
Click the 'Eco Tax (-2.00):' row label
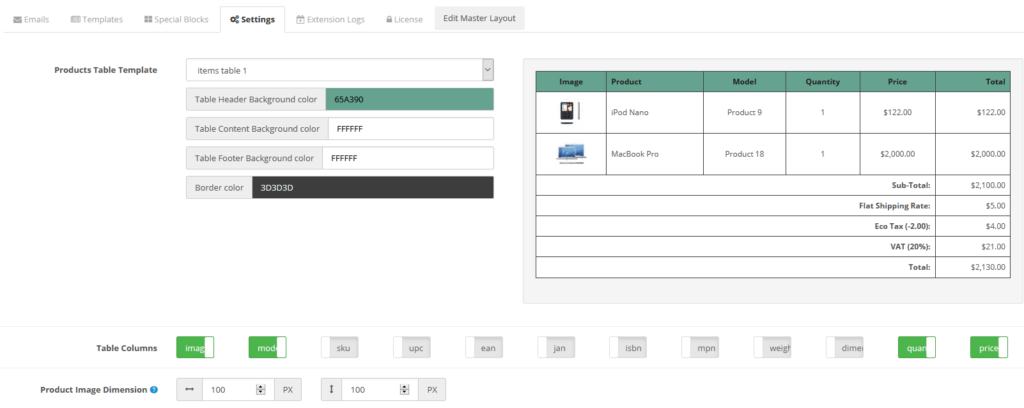click(x=902, y=226)
